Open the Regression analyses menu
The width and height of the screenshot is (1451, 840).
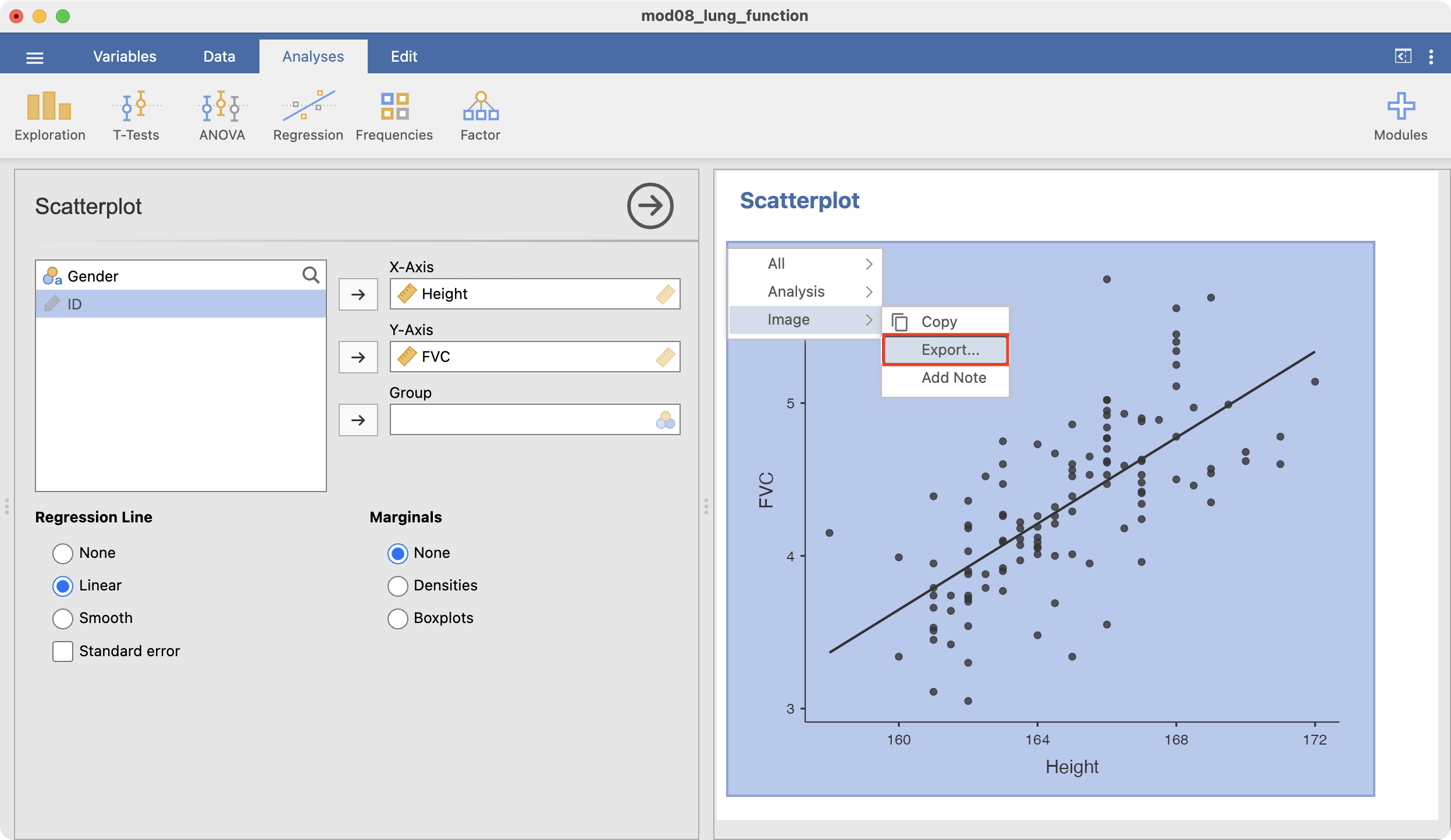click(x=308, y=116)
